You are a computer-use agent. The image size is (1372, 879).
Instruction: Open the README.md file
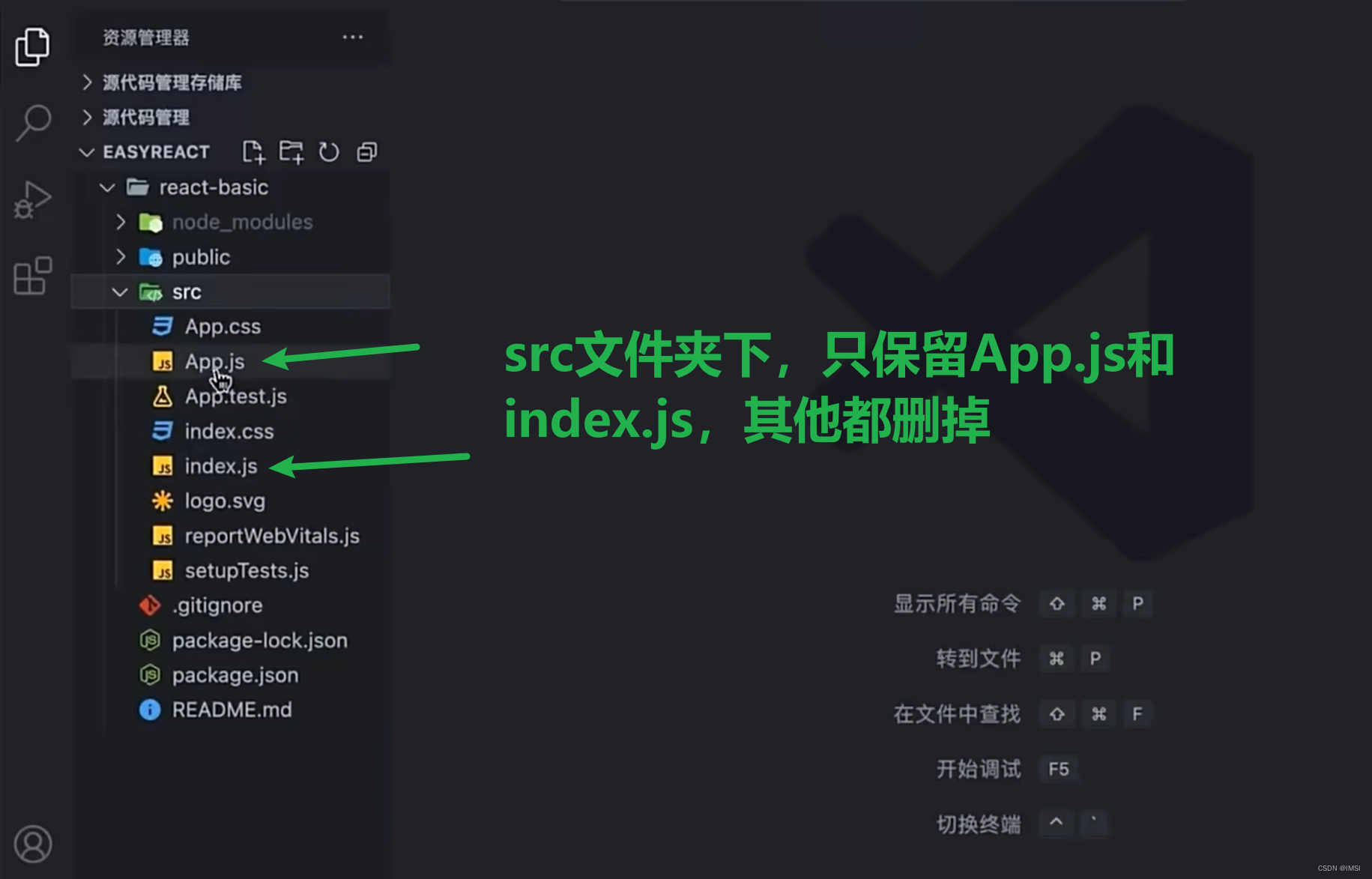[x=232, y=710]
